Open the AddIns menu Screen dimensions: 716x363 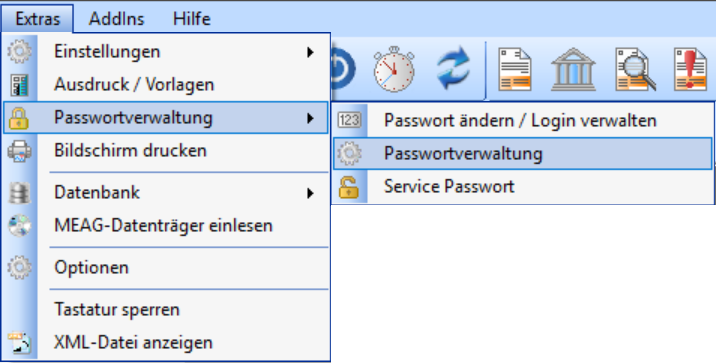point(116,19)
